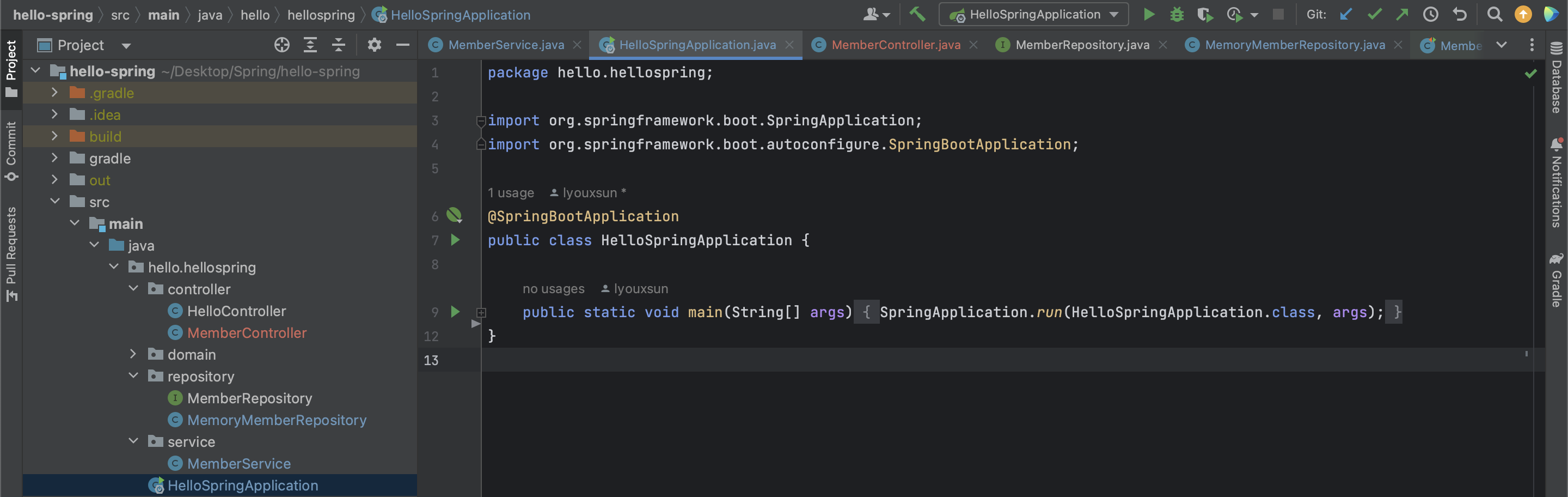Viewport: 1568px width, 497px height.
Task: Open the Run with Profiler dropdown arrow
Action: point(1254,15)
